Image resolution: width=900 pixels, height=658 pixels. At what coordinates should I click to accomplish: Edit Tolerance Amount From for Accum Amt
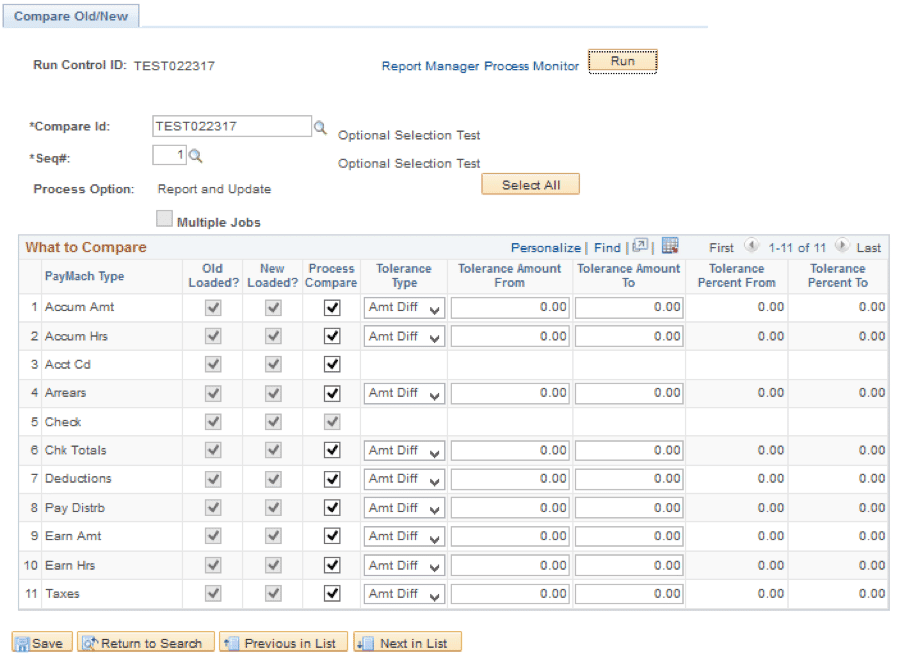[510, 308]
